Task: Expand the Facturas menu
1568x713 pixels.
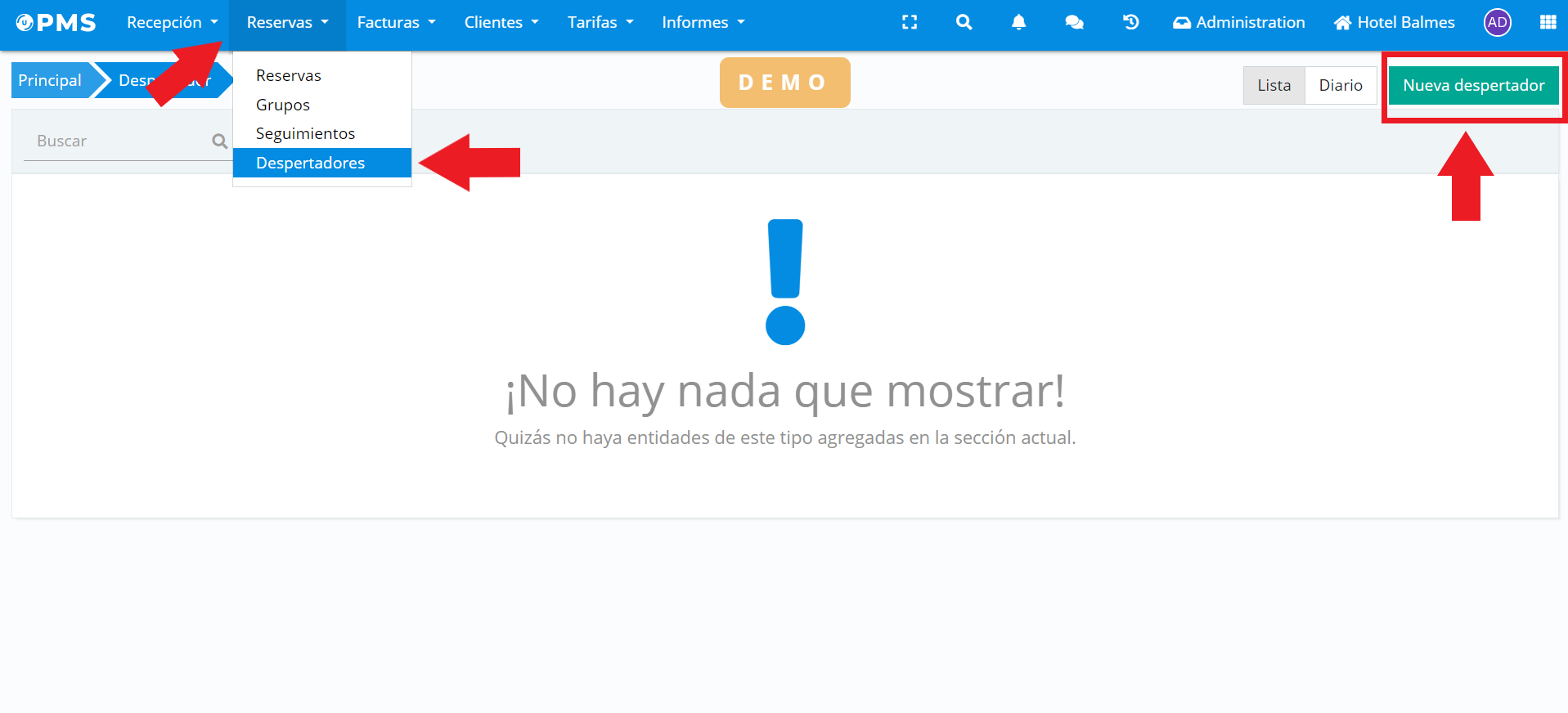Action: point(396,22)
